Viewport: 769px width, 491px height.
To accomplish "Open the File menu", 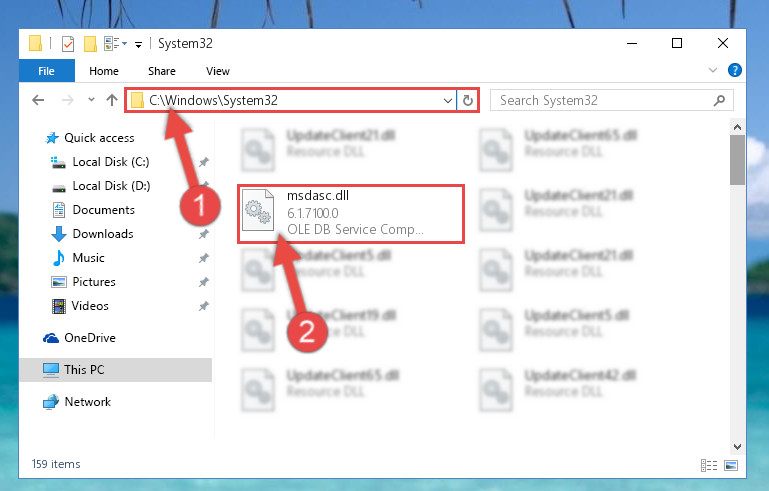I will click(x=47, y=71).
